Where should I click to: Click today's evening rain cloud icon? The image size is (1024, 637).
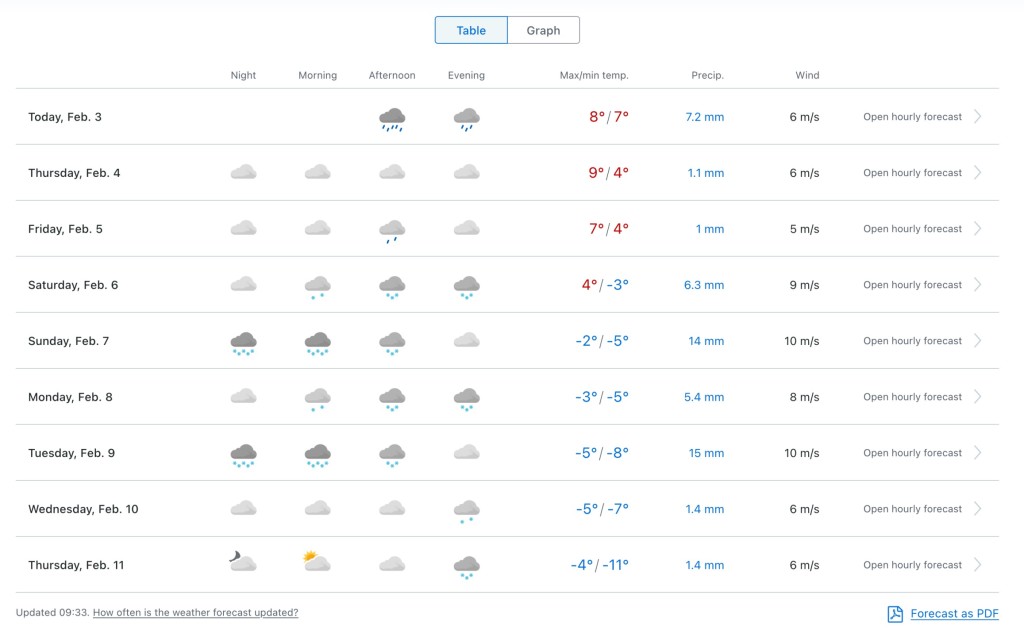coord(466,120)
